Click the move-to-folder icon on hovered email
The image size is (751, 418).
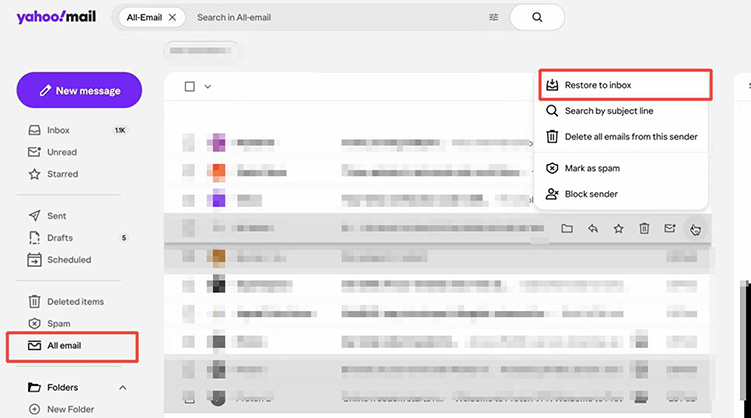(x=567, y=229)
